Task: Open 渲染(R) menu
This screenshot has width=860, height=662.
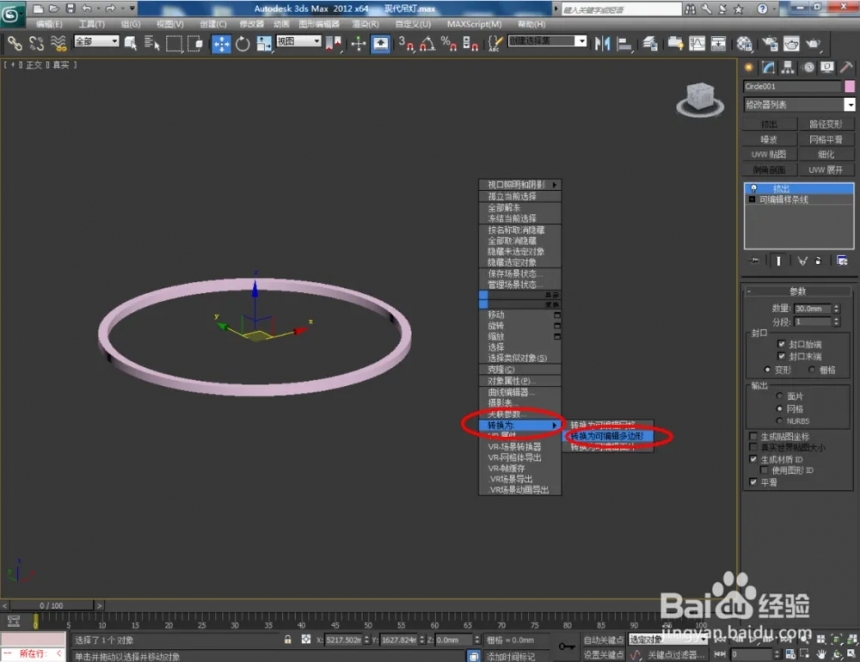Action: (365, 24)
